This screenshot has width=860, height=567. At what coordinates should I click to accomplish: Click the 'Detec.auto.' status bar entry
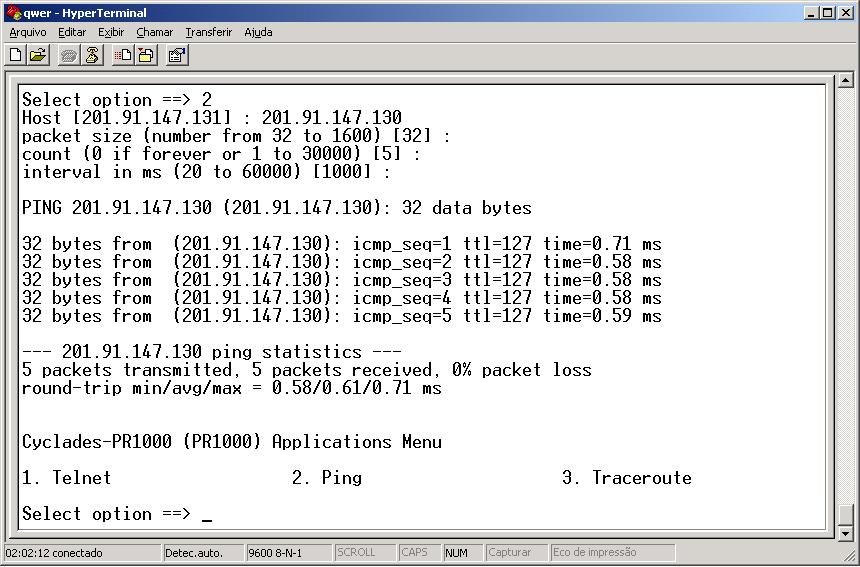pos(203,553)
